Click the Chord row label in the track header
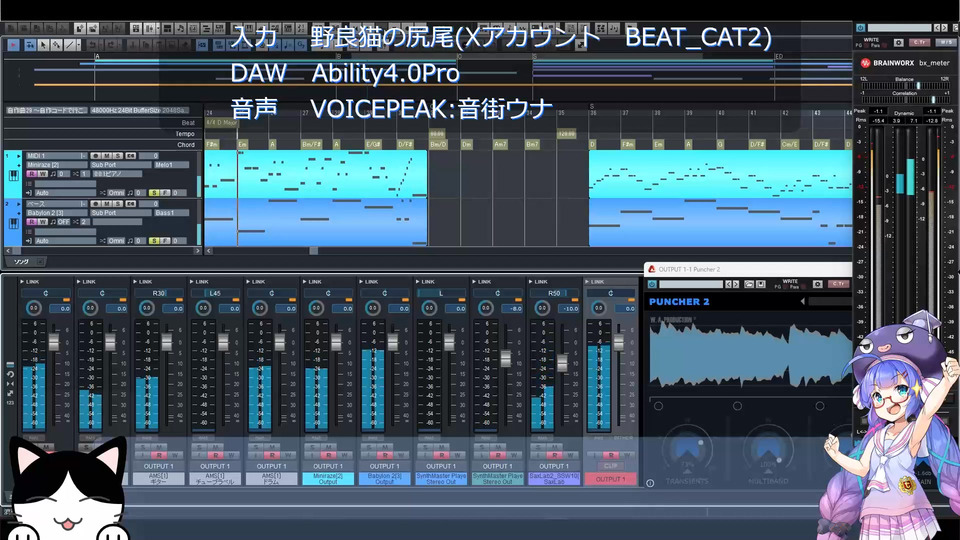The height and width of the screenshot is (540, 960). coord(186,145)
